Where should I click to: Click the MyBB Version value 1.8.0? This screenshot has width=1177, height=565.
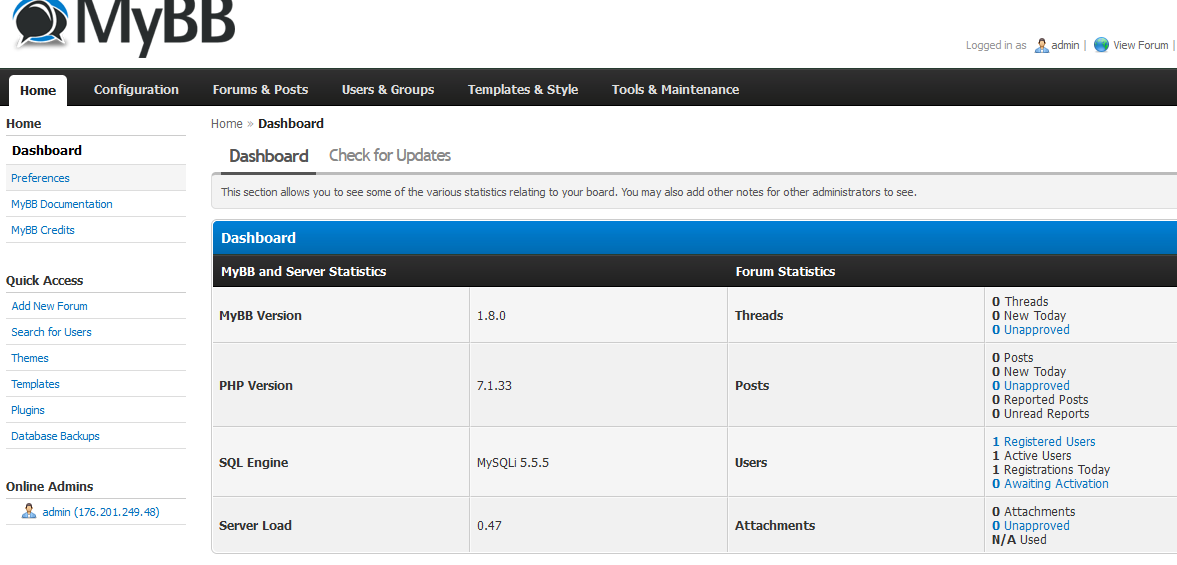point(492,316)
